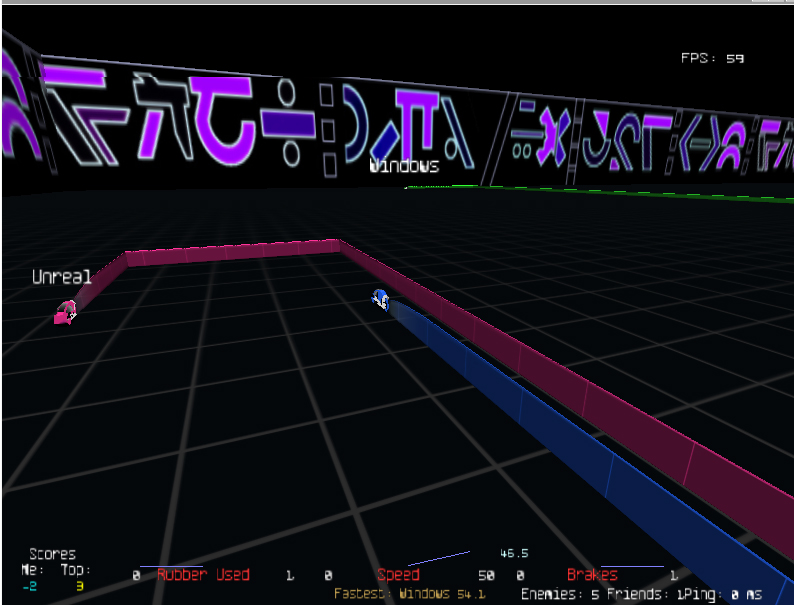Click the 'Friends: 1' counter
This screenshot has height=605, width=794.
[x=641, y=594]
